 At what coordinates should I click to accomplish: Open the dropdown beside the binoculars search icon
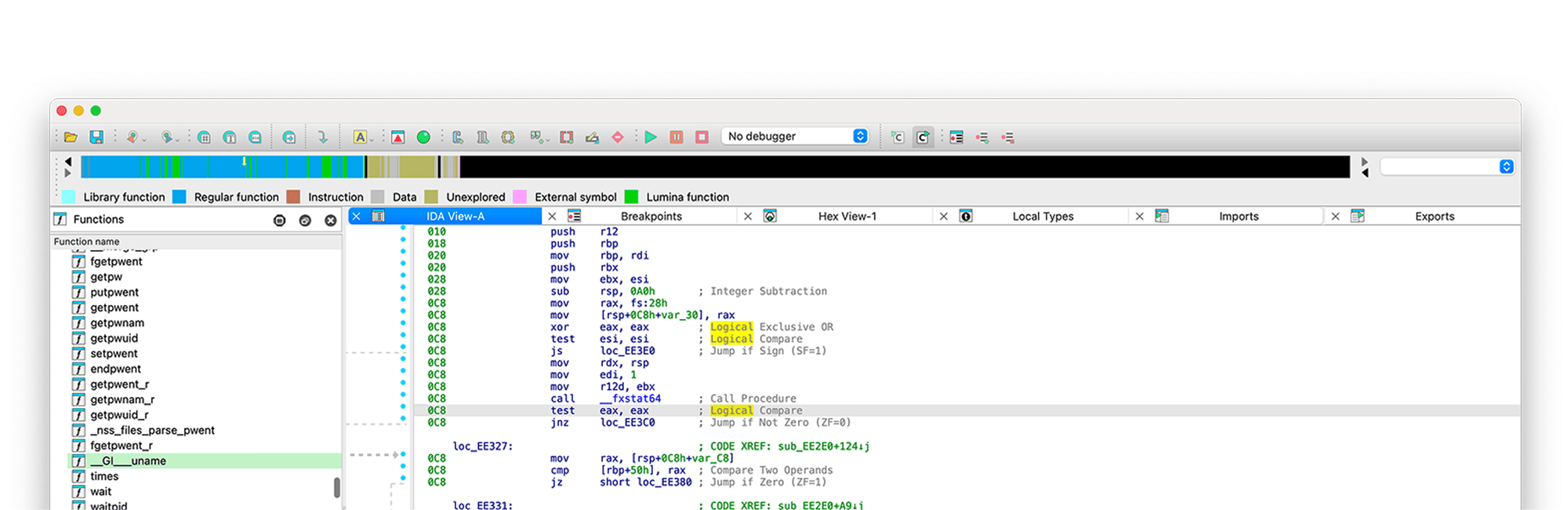(178, 140)
